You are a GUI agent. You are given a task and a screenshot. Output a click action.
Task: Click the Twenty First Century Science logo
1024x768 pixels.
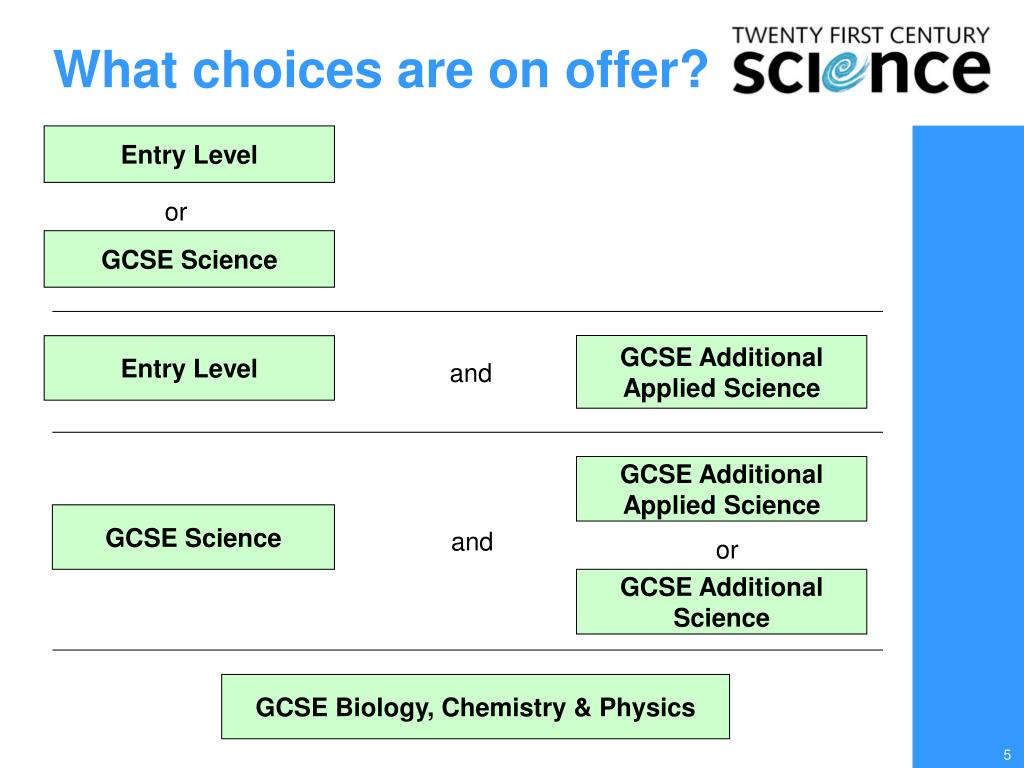[x=861, y=59]
